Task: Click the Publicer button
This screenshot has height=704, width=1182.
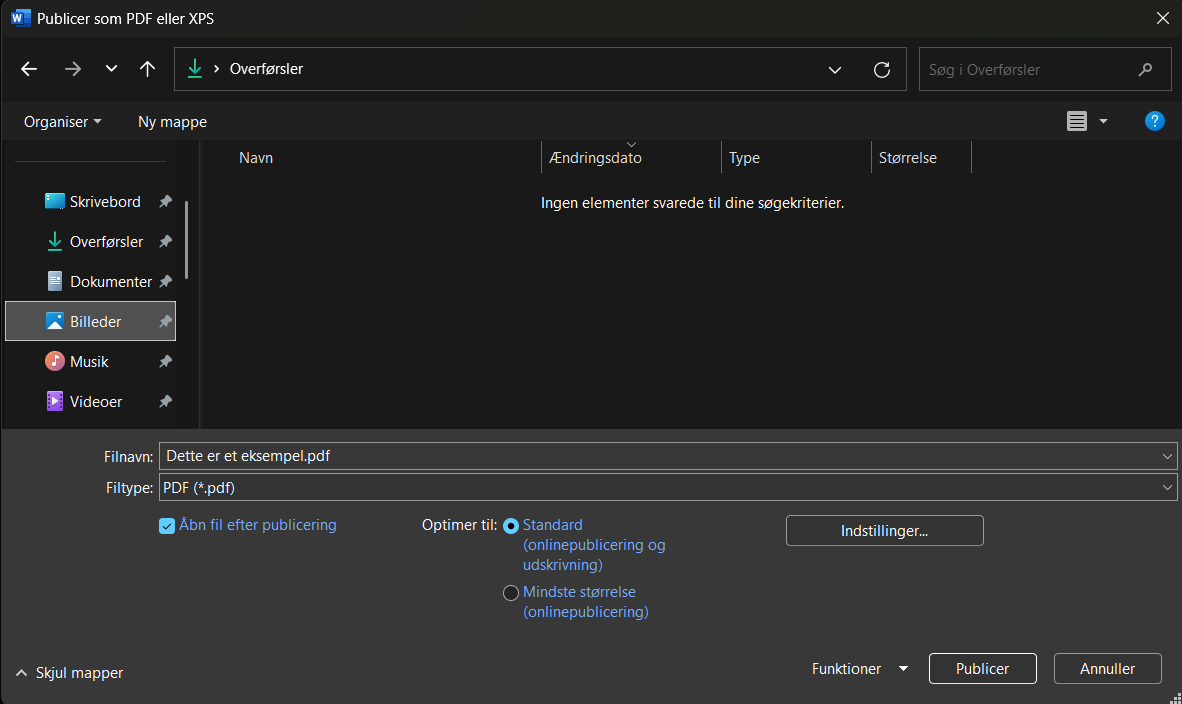Action: [982, 669]
